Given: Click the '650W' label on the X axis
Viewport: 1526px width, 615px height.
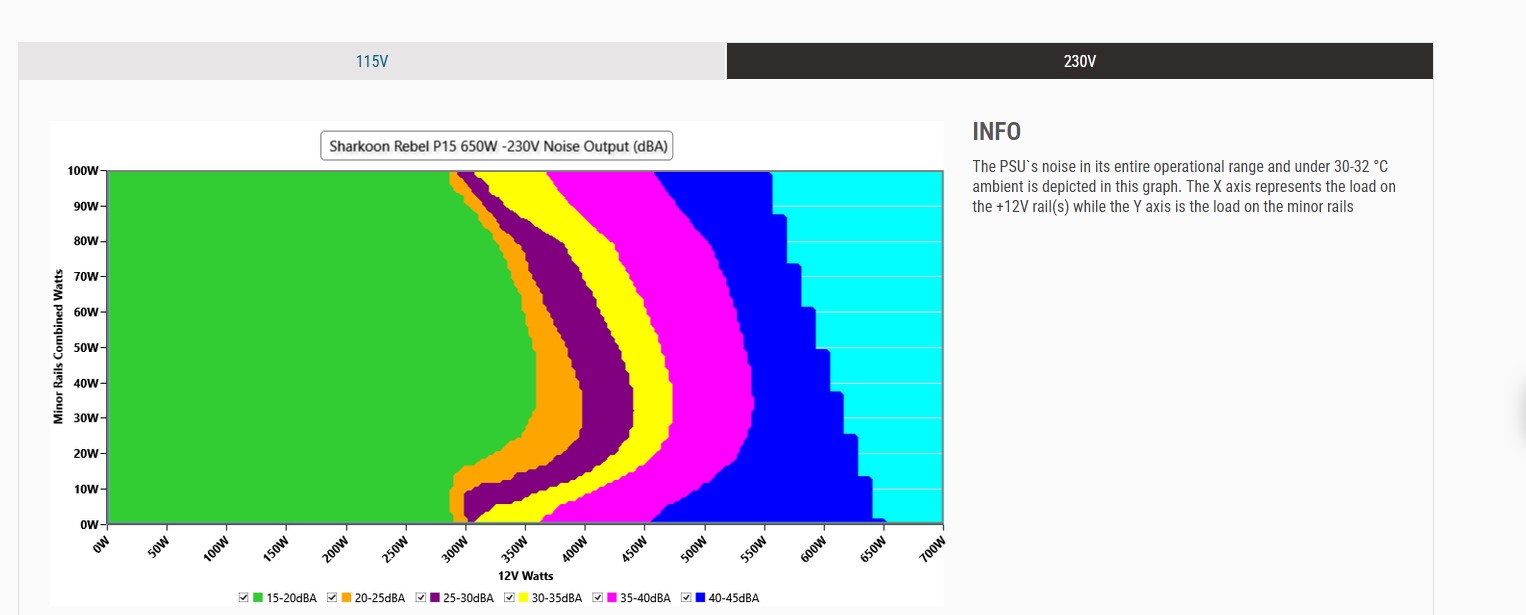Looking at the screenshot, I should 873,549.
